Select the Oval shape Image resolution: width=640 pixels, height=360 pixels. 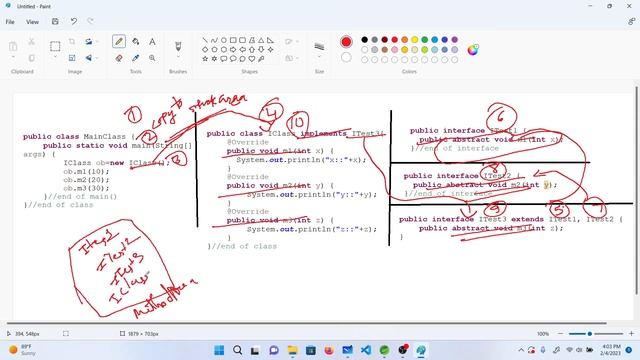[224, 40]
